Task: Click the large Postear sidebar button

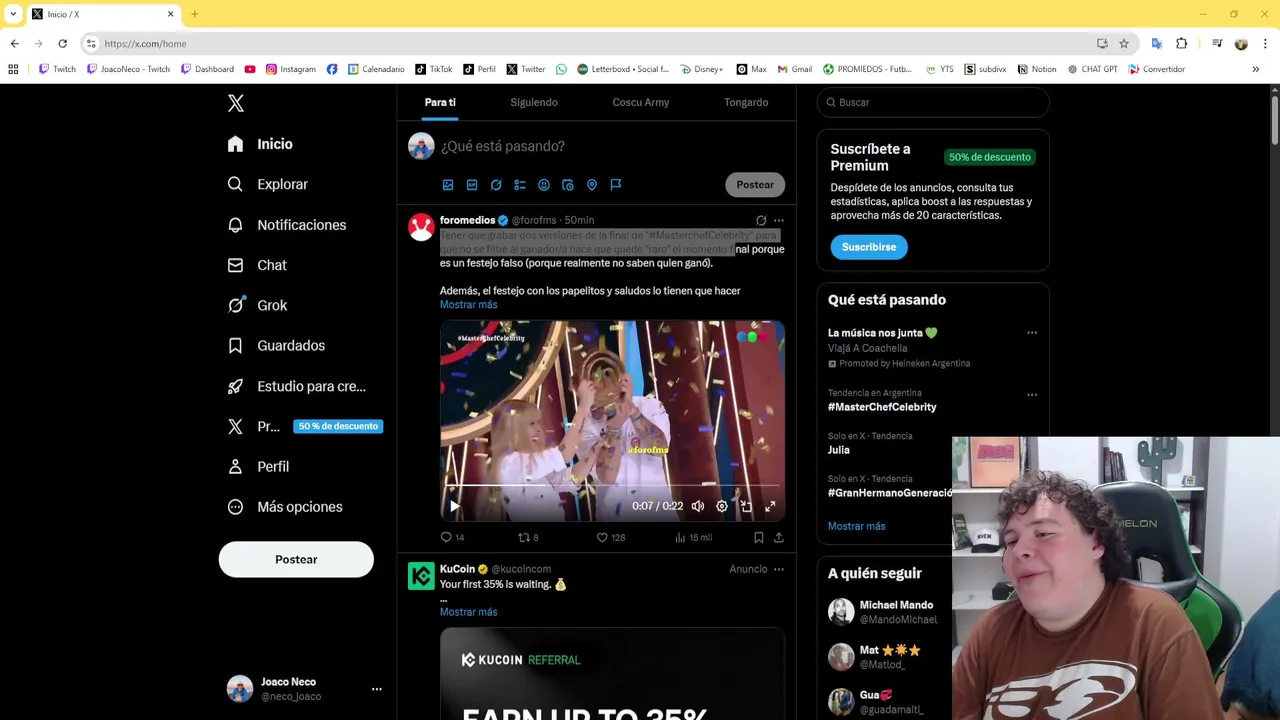Action: pyautogui.click(x=296, y=559)
